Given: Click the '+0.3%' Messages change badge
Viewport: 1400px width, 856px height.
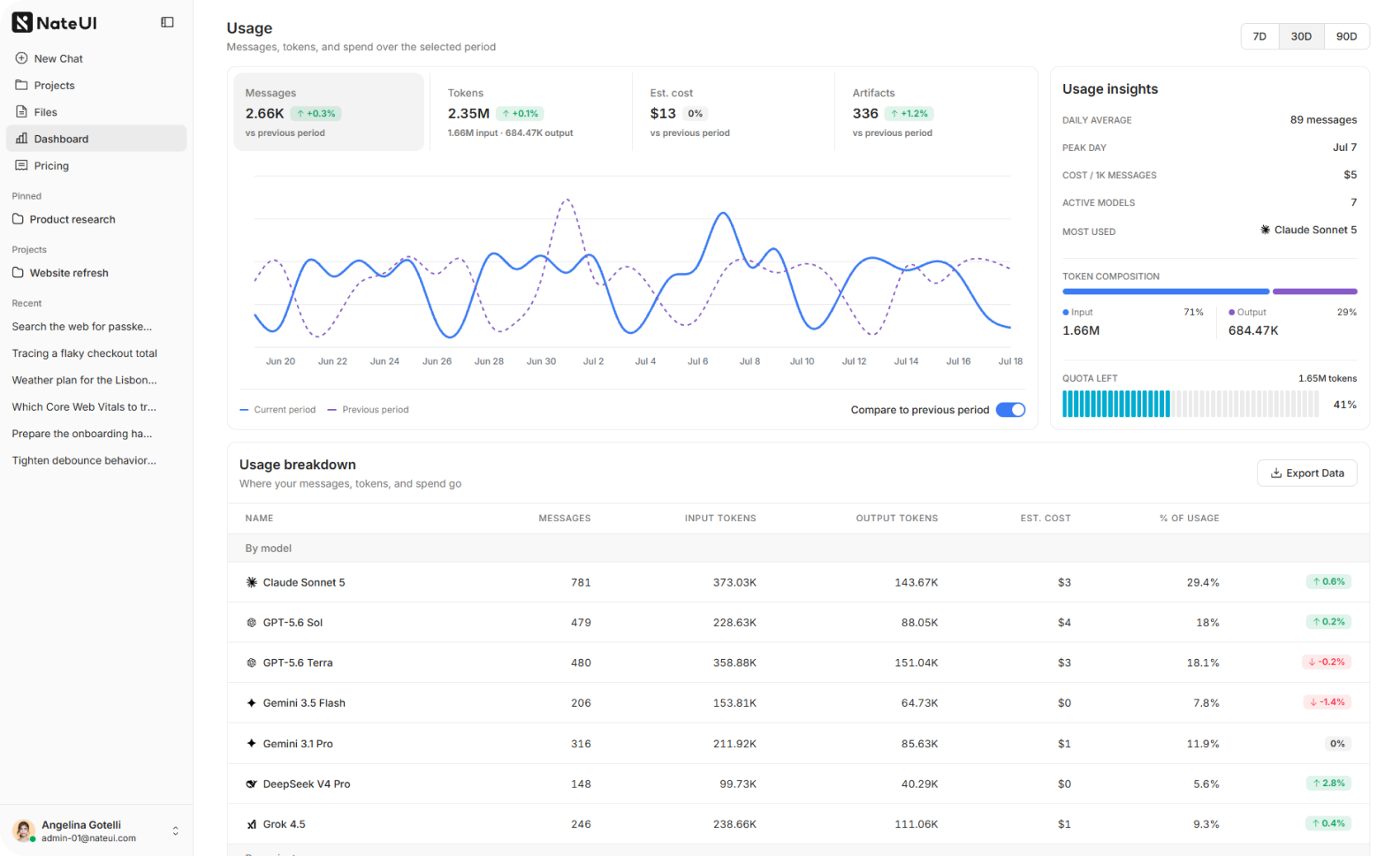Looking at the screenshot, I should [316, 114].
